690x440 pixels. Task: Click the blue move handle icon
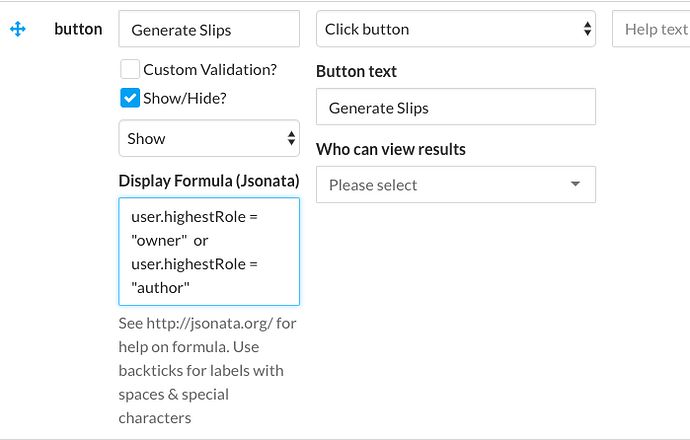pyautogui.click(x=18, y=29)
